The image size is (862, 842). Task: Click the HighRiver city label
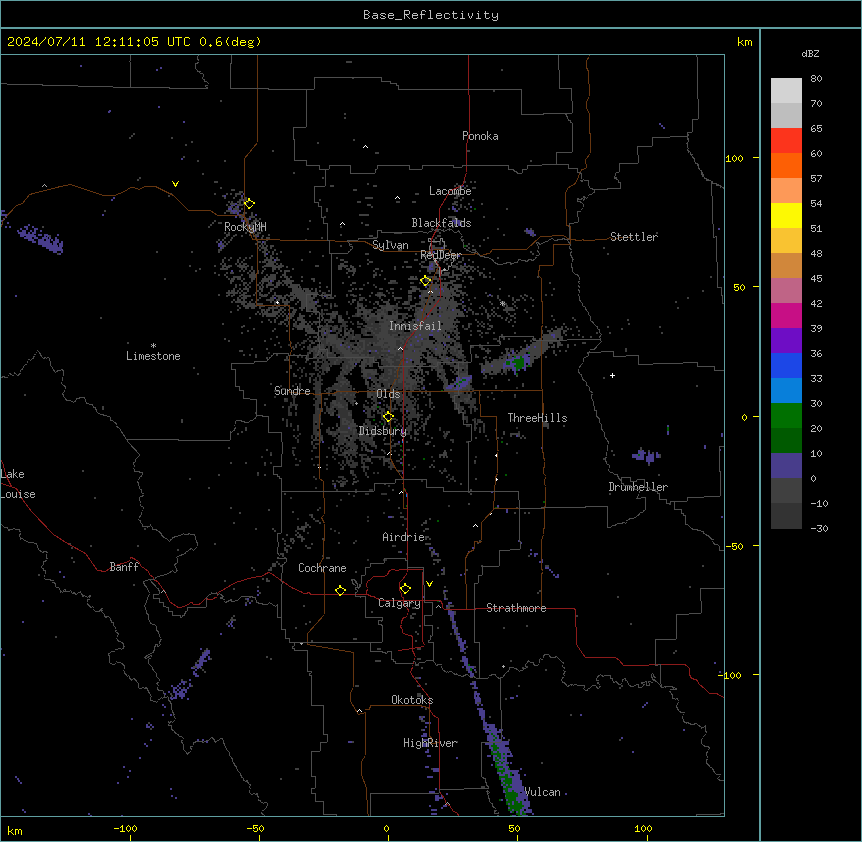point(430,743)
